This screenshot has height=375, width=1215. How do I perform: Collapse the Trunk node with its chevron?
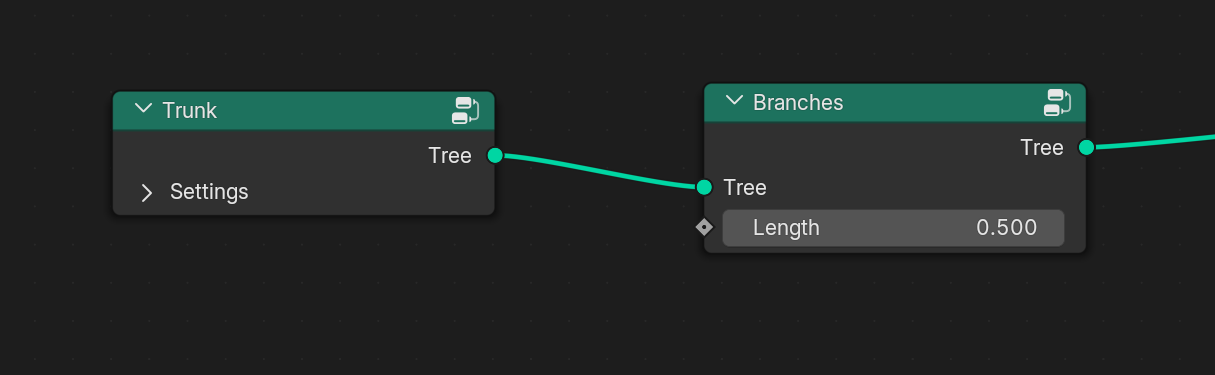coord(143,109)
